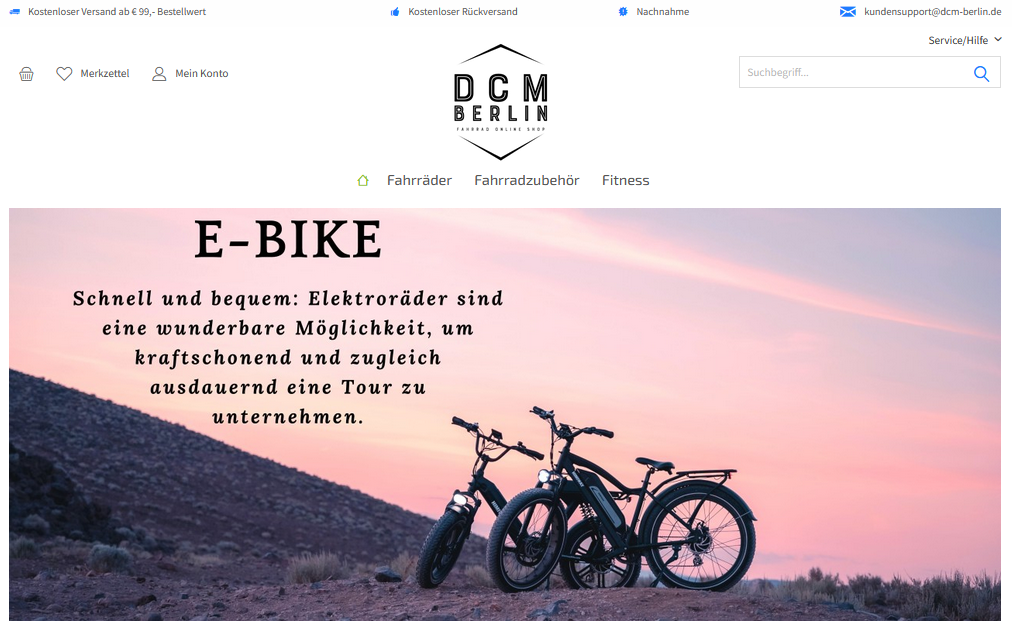
Task: Click the Nachnahme badge icon
Action: tap(623, 12)
